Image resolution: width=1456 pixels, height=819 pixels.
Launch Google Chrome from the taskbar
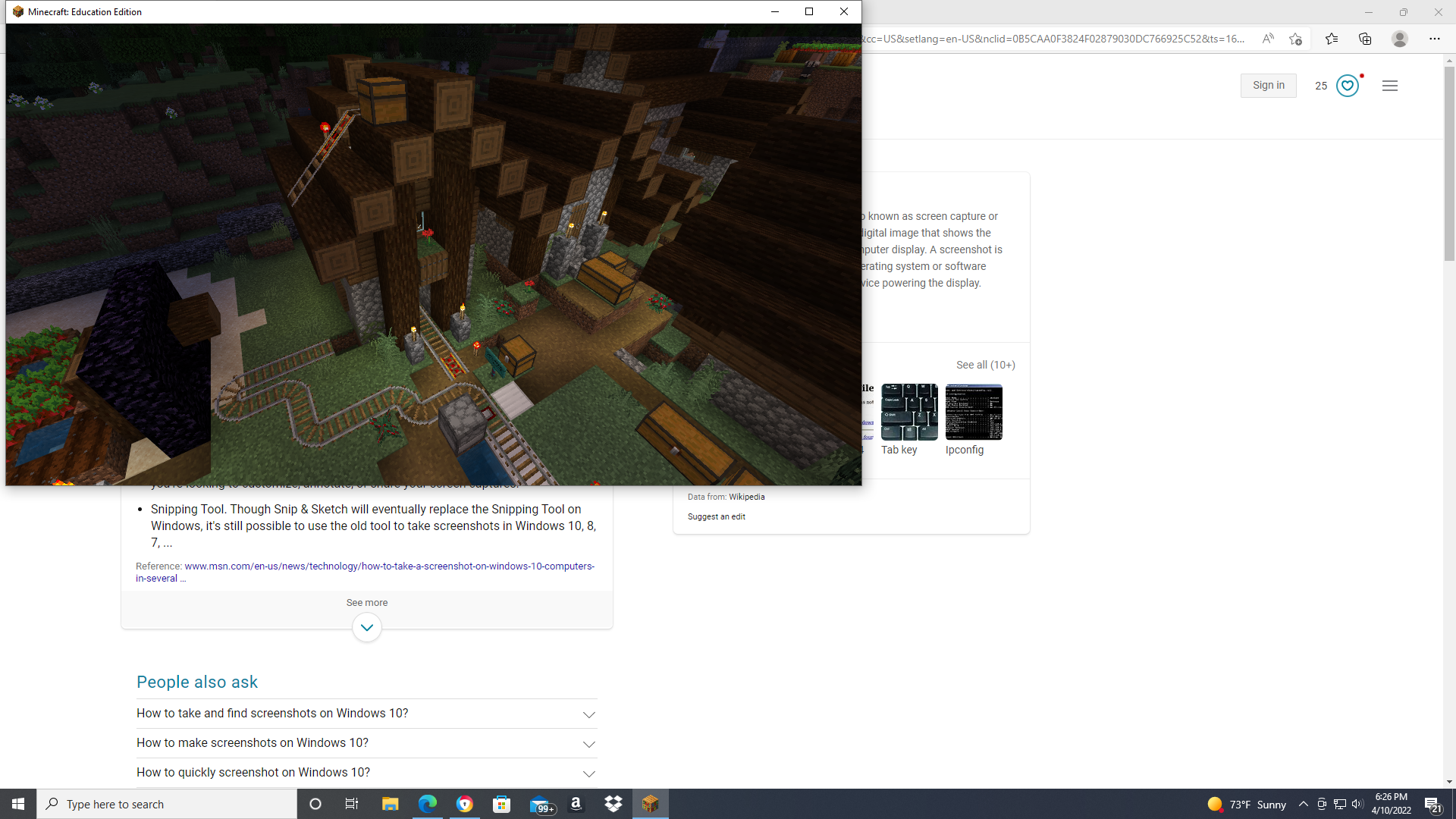(464, 804)
